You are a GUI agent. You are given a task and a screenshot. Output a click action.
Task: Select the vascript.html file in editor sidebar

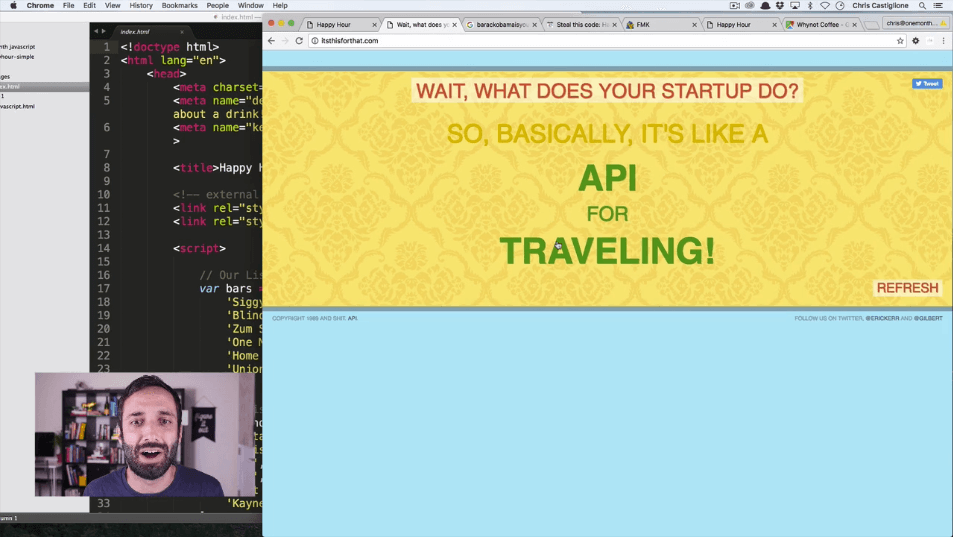[17, 106]
